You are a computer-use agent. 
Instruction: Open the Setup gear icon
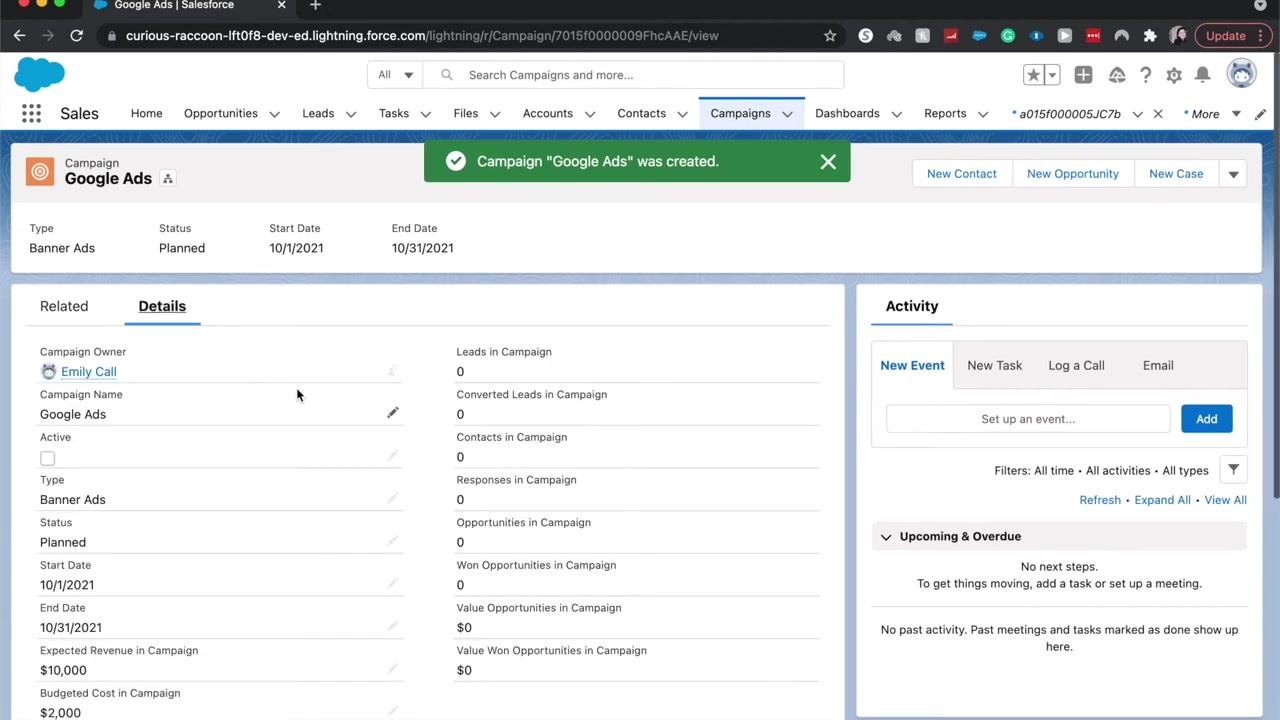[1174, 75]
